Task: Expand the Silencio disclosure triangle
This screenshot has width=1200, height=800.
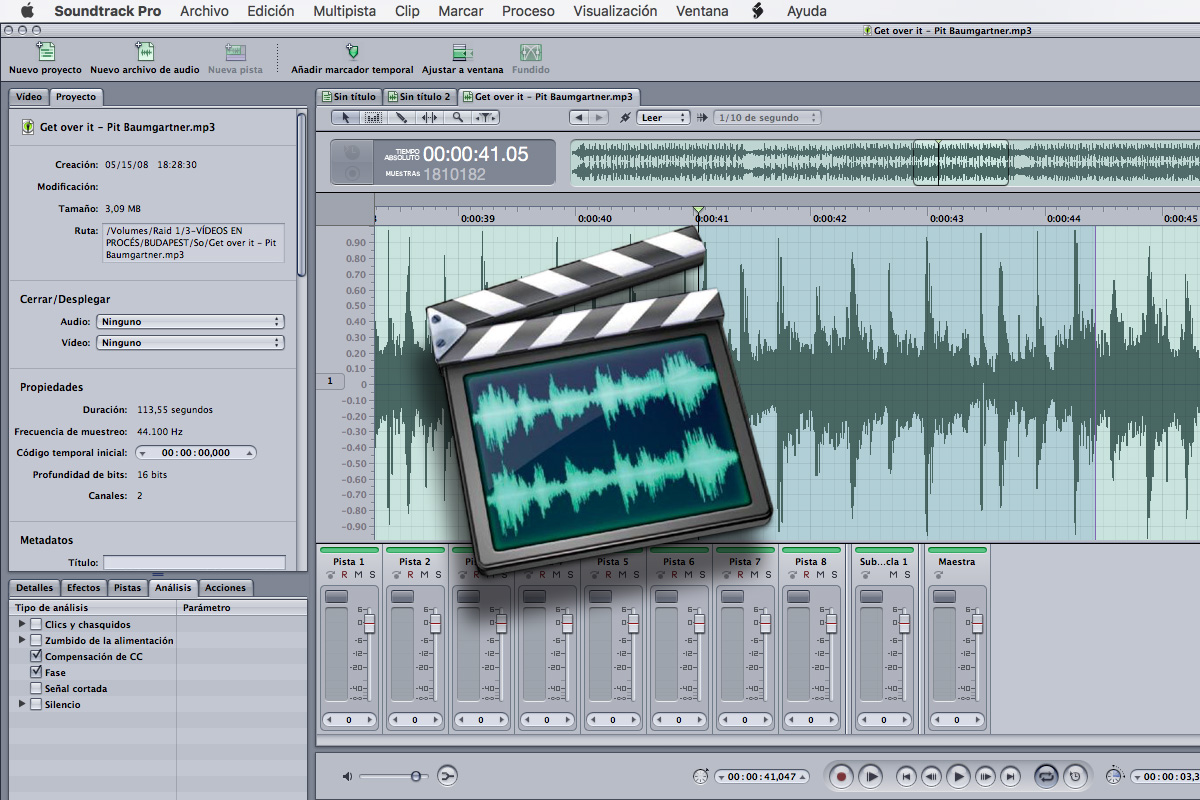Action: point(22,705)
